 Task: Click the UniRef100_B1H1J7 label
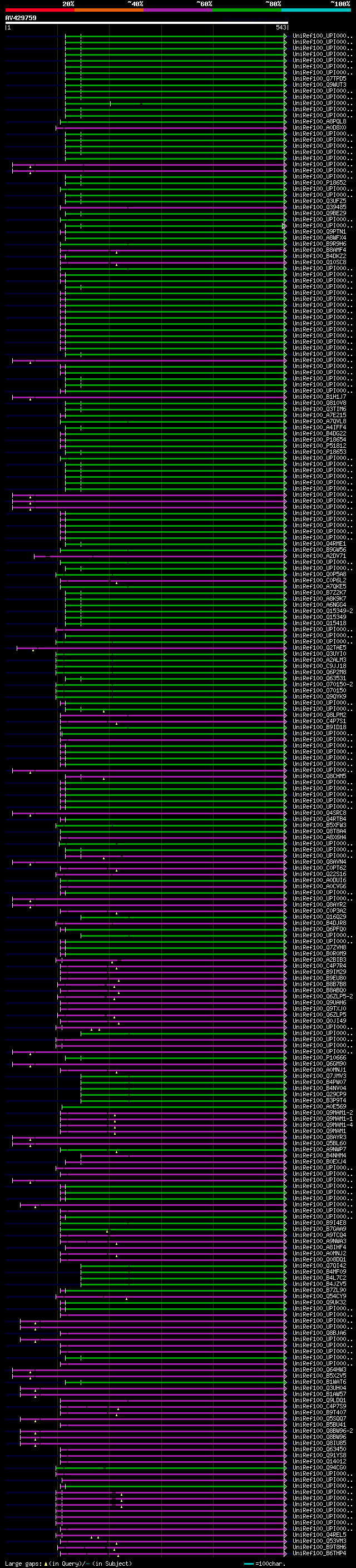pyautogui.click(x=319, y=397)
